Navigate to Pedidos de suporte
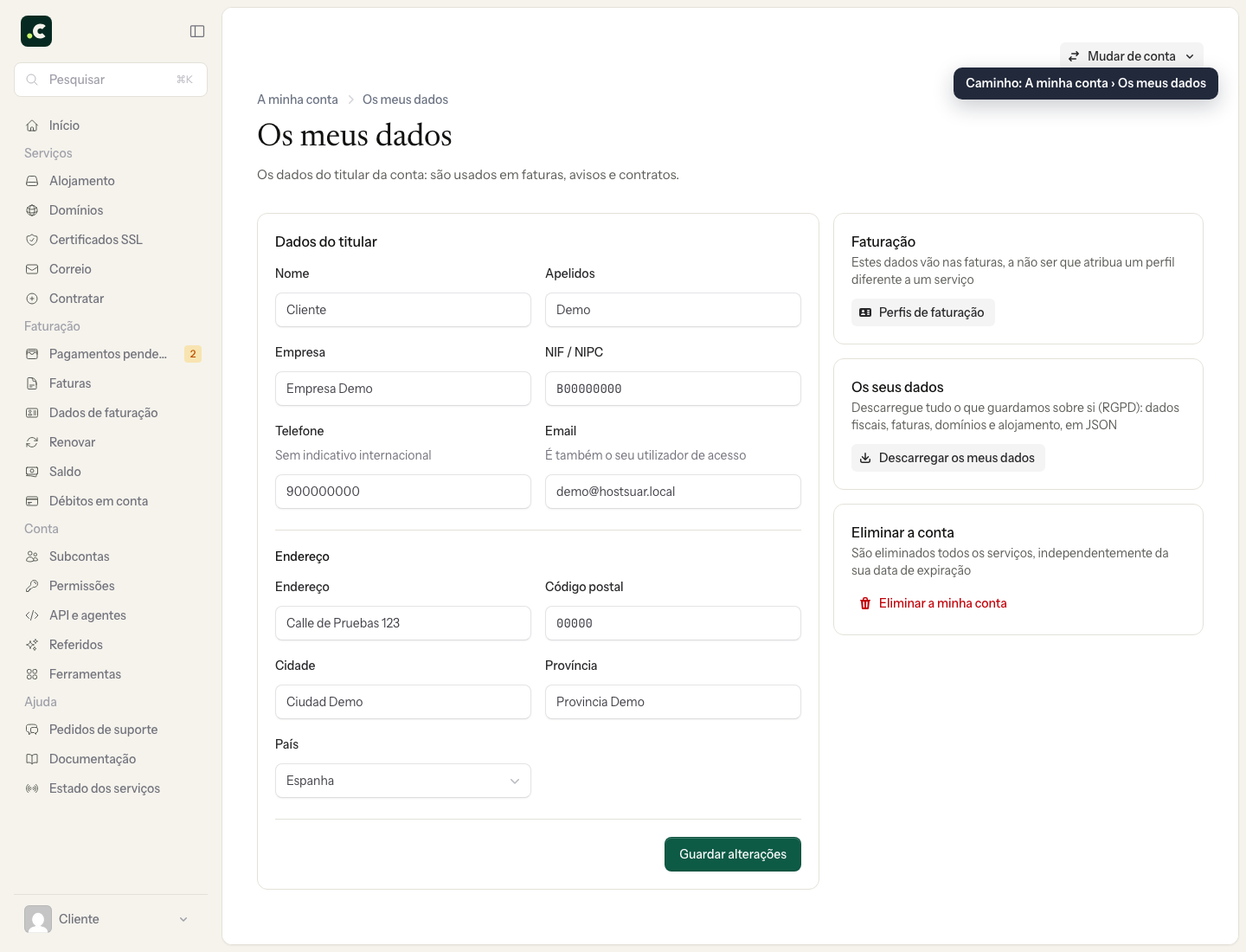The height and width of the screenshot is (952, 1246). pos(111,730)
